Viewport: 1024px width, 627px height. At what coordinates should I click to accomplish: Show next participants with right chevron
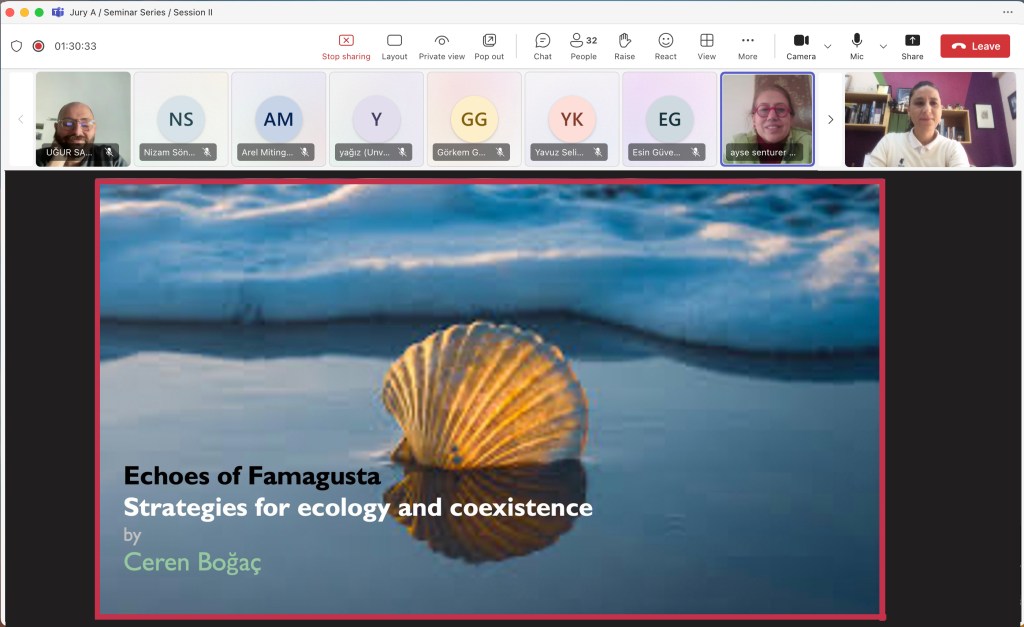coord(830,120)
